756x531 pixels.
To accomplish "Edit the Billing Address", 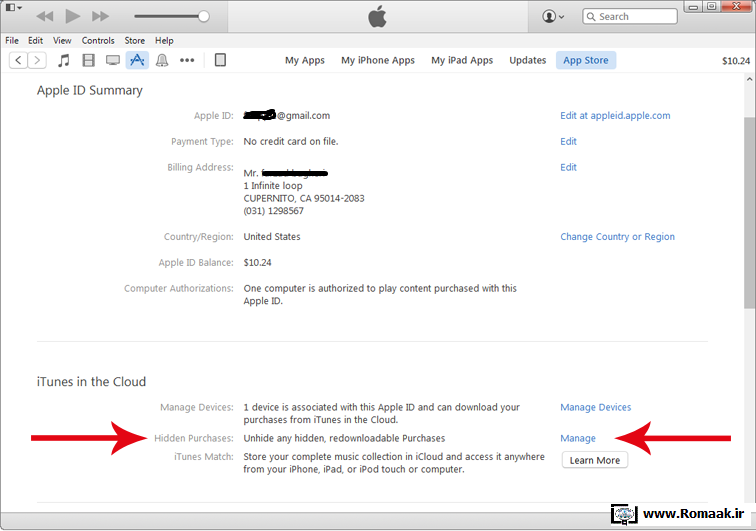I will pyautogui.click(x=568, y=167).
